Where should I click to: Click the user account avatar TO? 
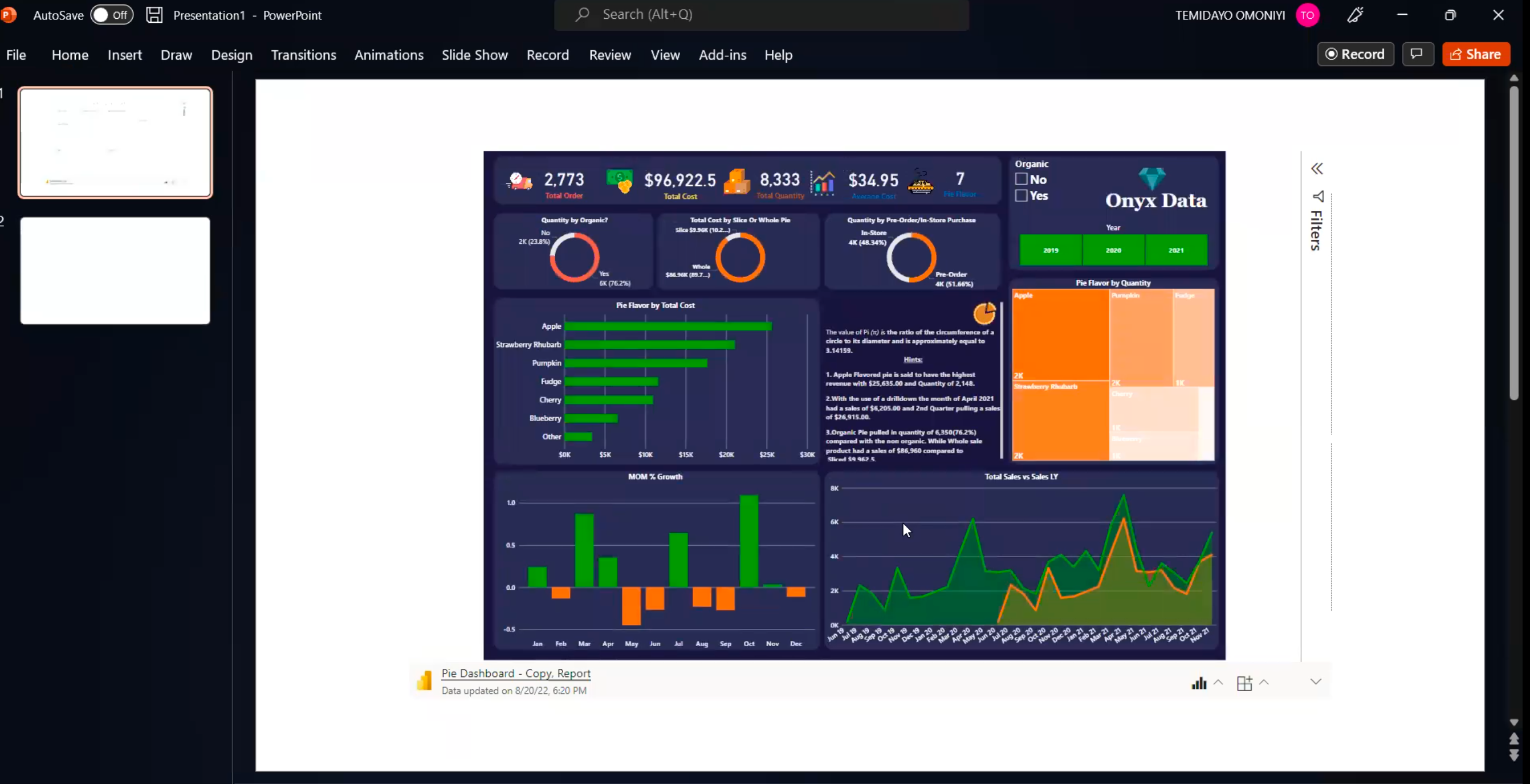tap(1307, 15)
